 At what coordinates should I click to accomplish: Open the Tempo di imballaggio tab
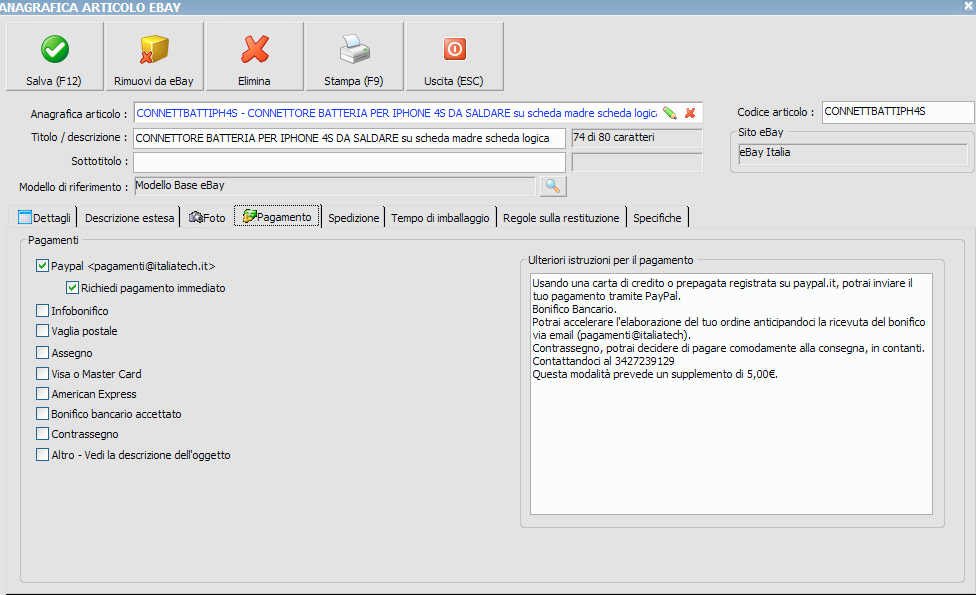tap(440, 217)
